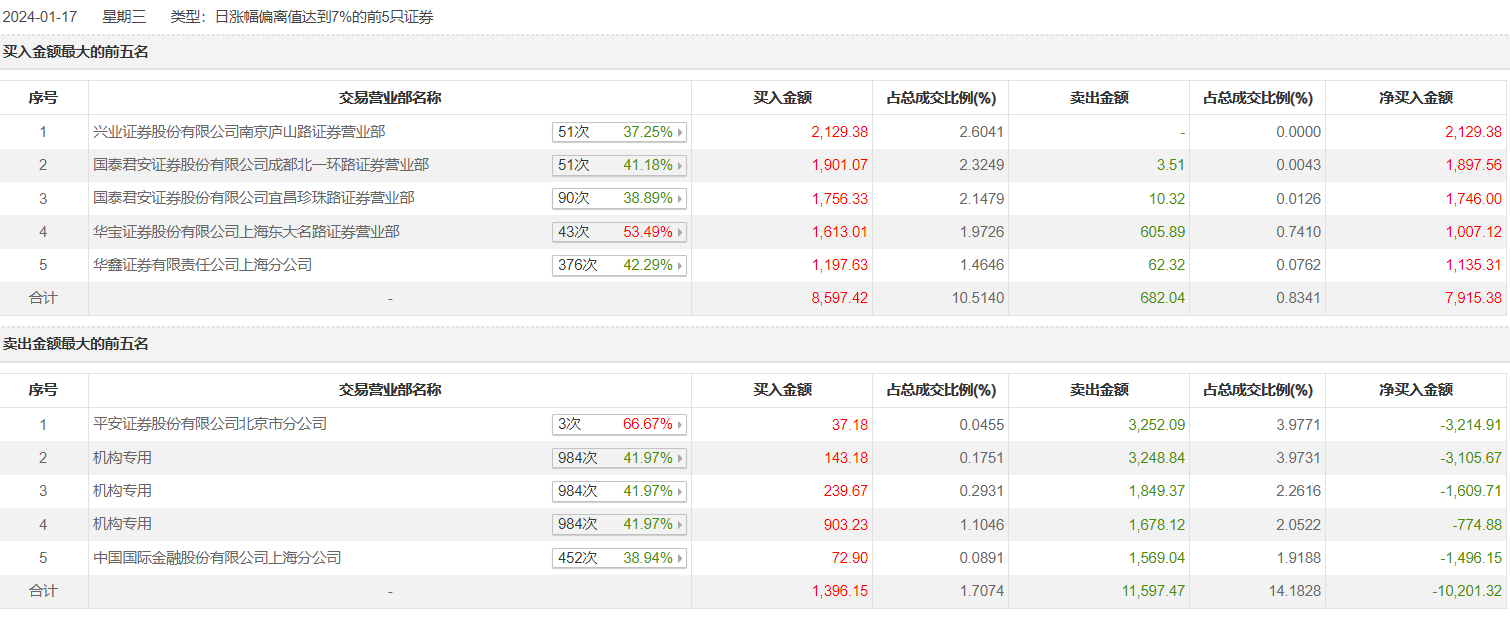The image size is (1510, 617).
Task: Open 华鑫证券 376次 stats dropdown arrow
Action: tap(680, 266)
